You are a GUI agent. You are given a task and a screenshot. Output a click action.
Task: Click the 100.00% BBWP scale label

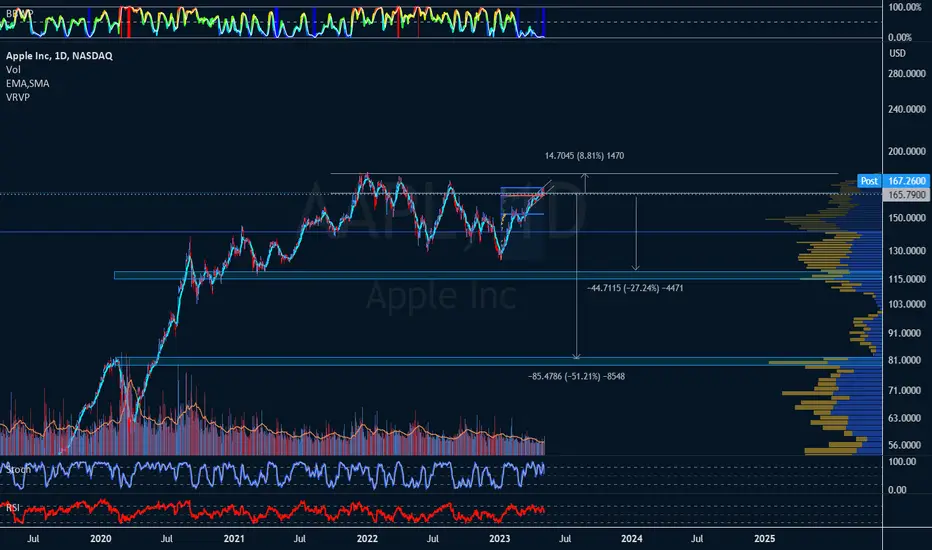tap(905, 7)
